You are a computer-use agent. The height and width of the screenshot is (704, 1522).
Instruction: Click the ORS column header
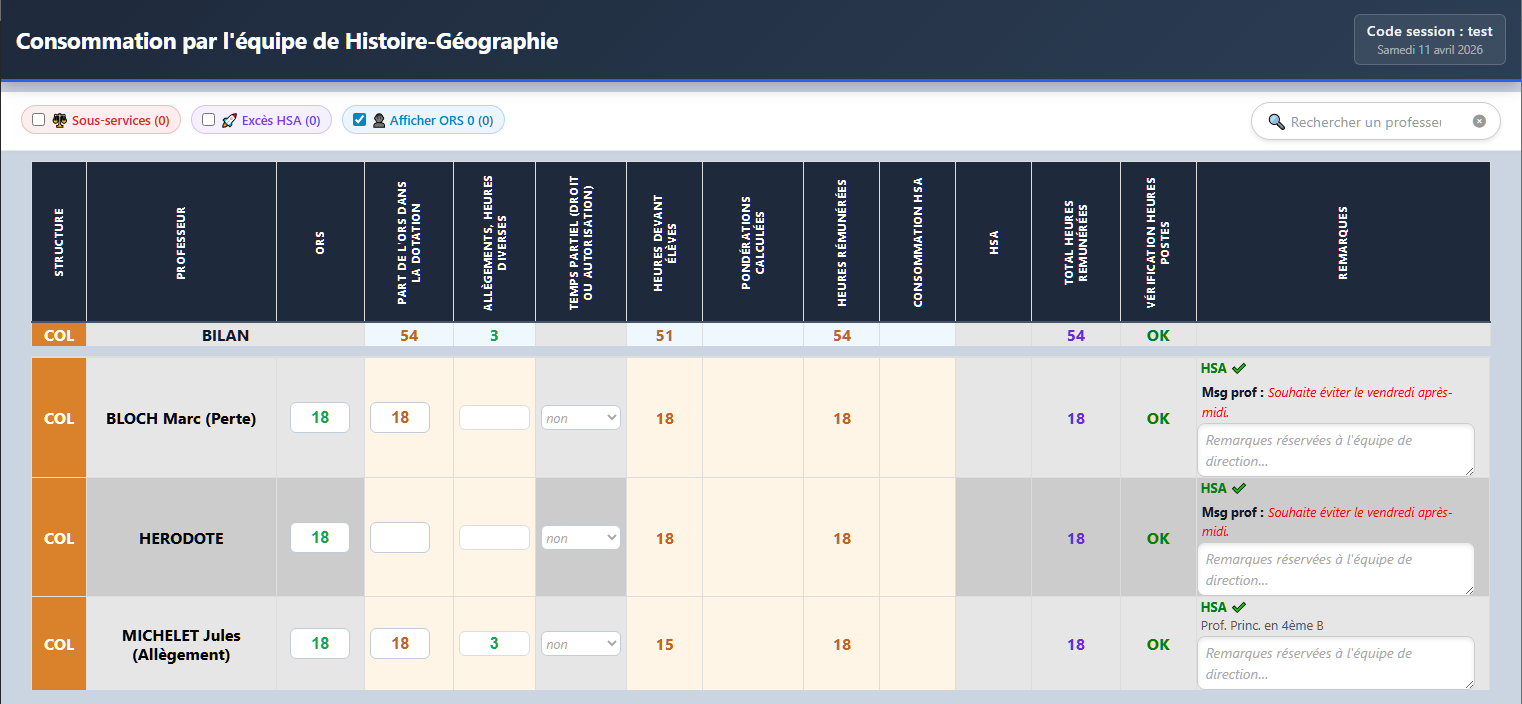click(320, 242)
